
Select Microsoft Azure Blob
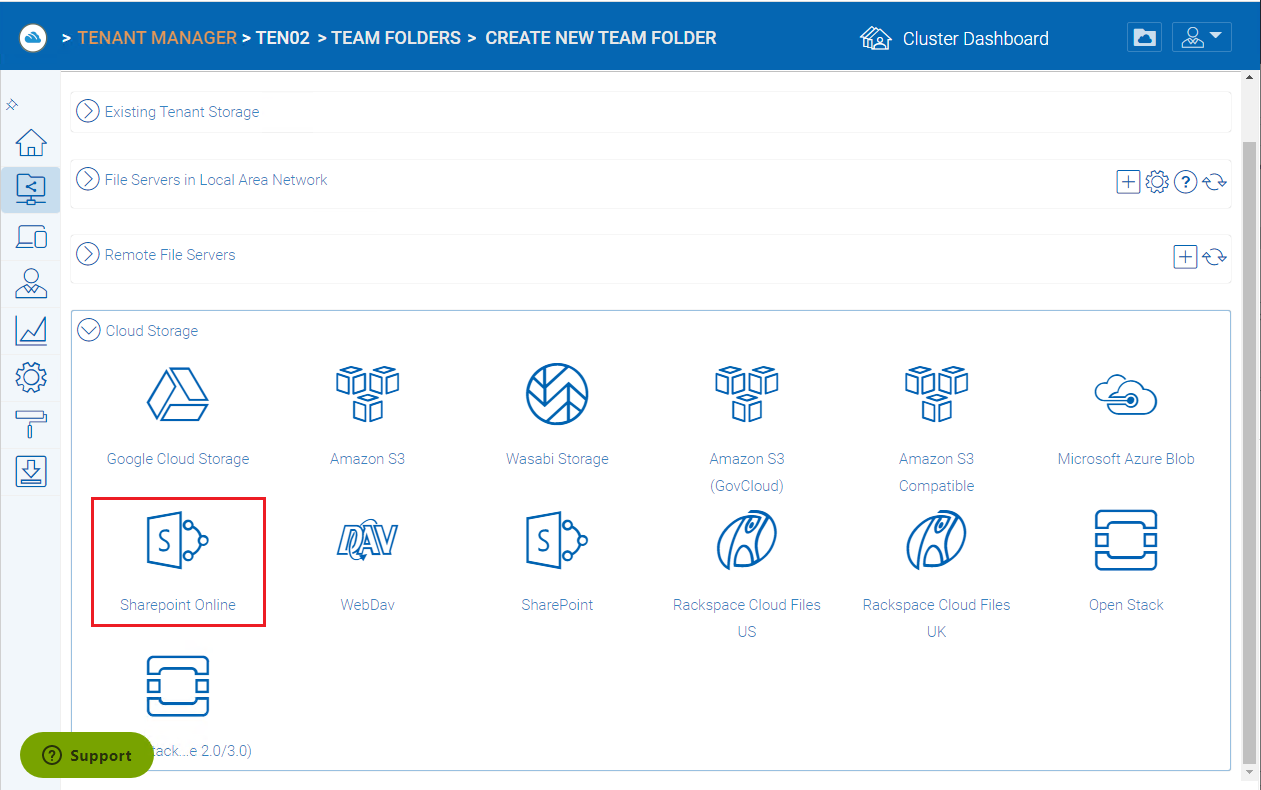click(x=1126, y=395)
